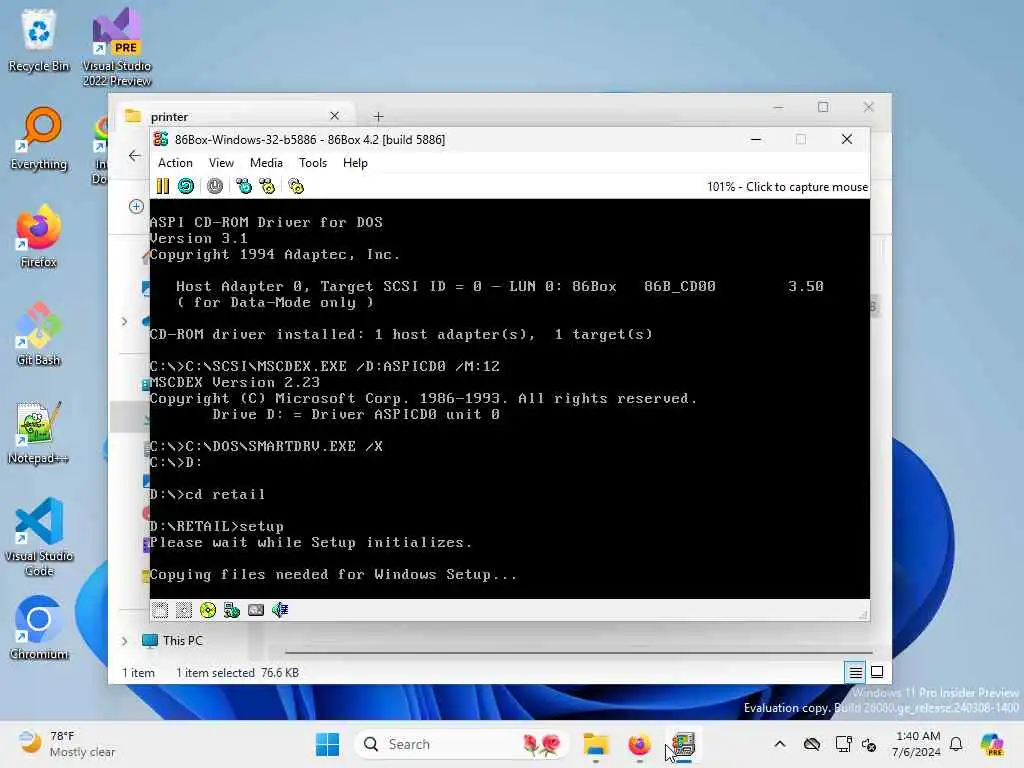Minimize the 86Box window

coord(756,139)
